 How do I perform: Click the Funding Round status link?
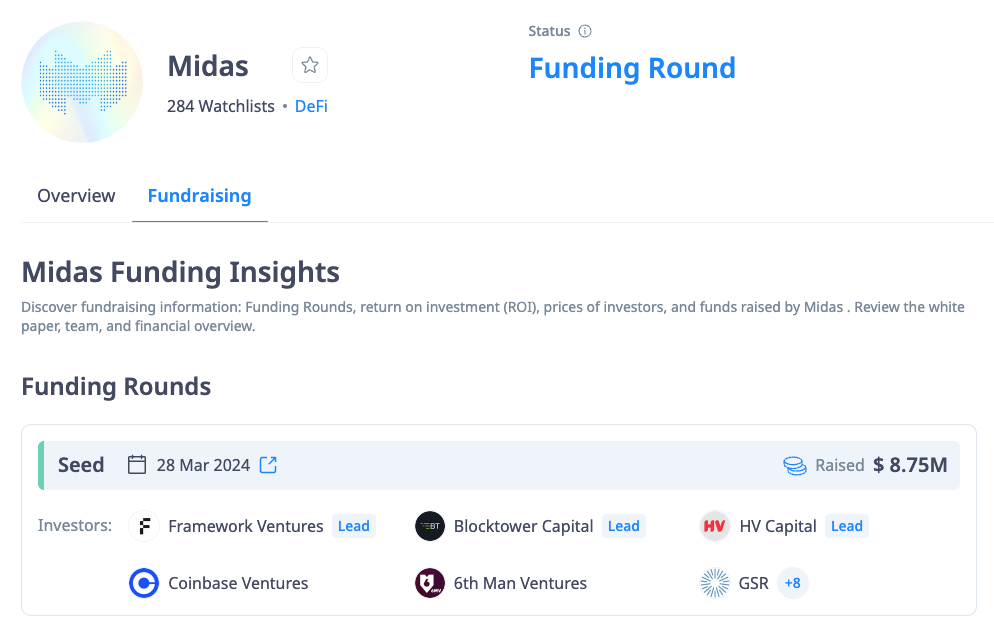tap(632, 68)
